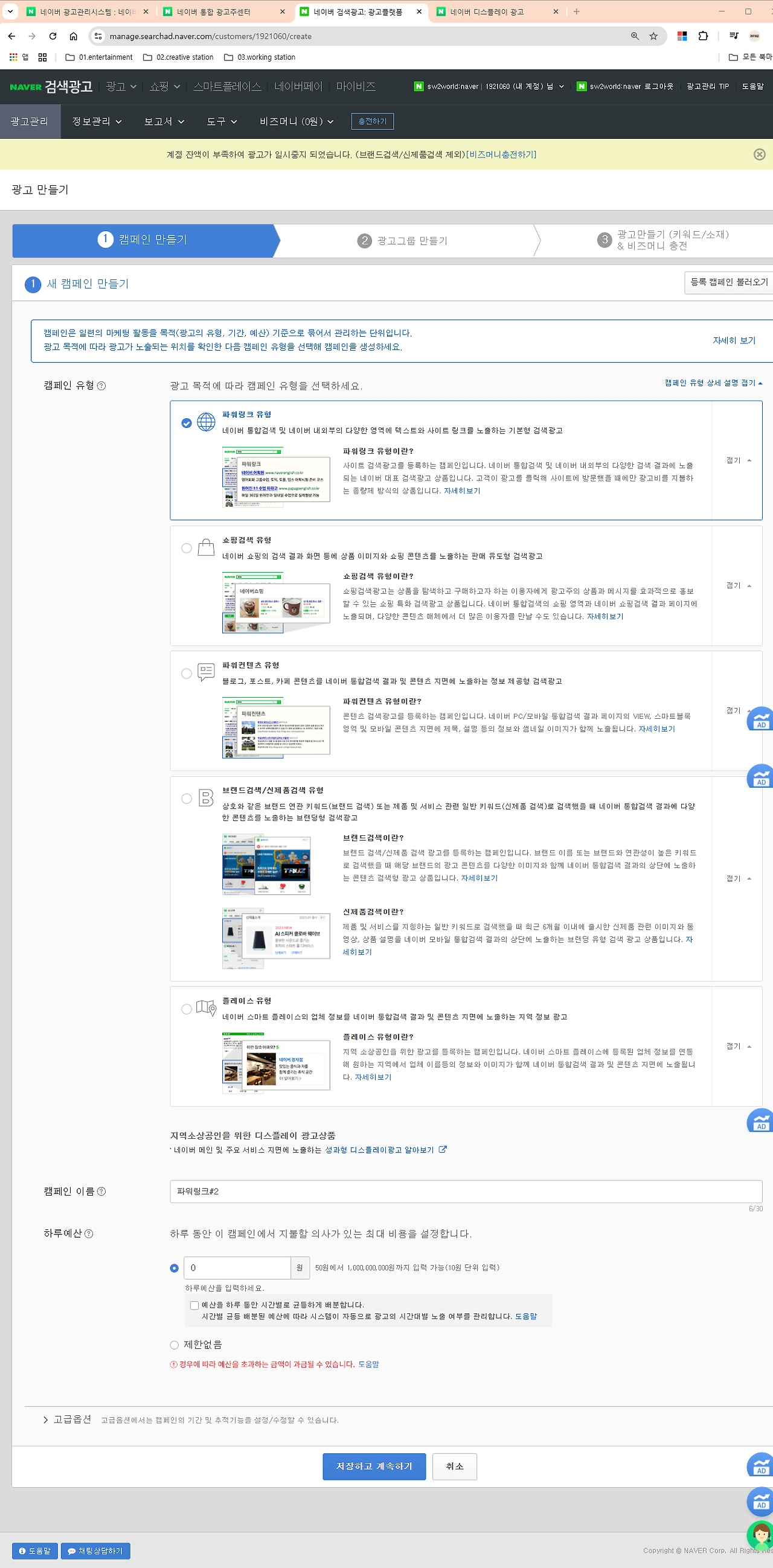Image resolution: width=773 pixels, height=1568 pixels.
Task: Expand the 고급옵션 section
Action: point(67,1420)
